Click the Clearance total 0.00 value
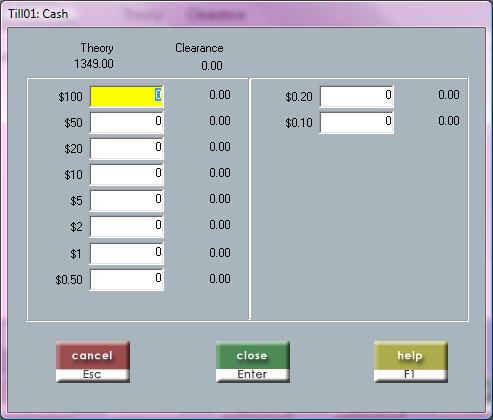The height and width of the screenshot is (420, 493). coord(212,66)
